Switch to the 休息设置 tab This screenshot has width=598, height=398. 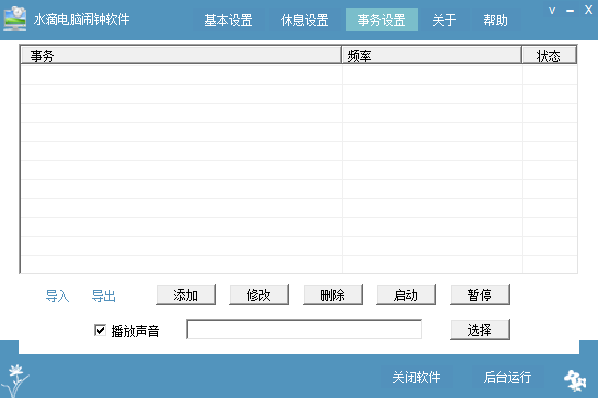pyautogui.click(x=304, y=20)
